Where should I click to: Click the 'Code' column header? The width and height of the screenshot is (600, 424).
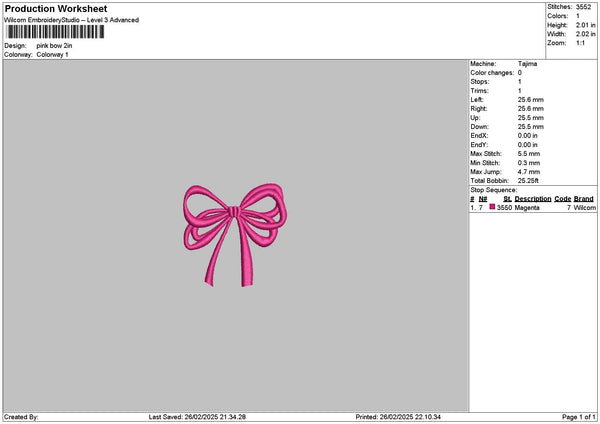pyautogui.click(x=562, y=199)
